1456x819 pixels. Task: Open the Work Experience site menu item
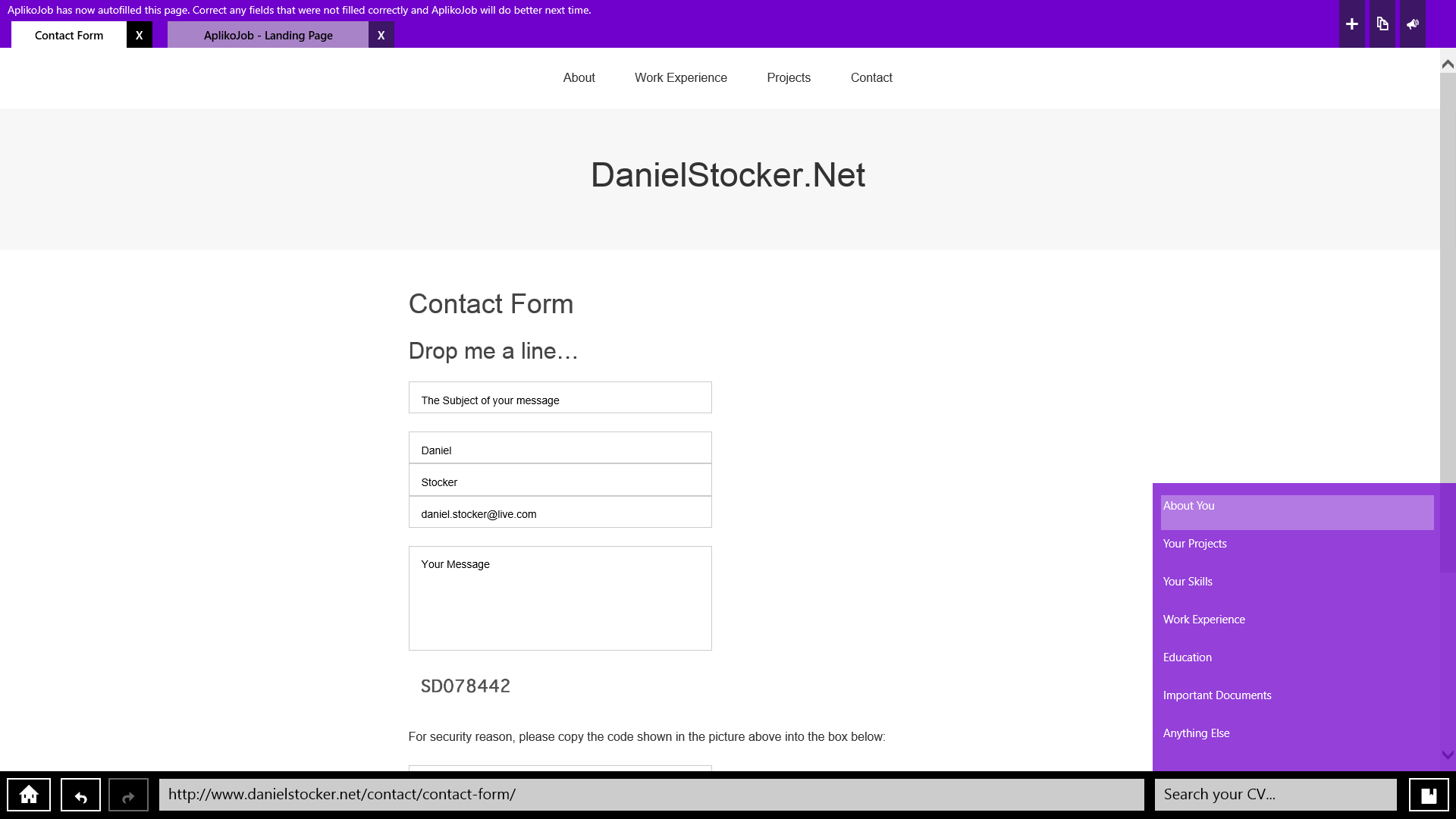pyautogui.click(x=680, y=77)
